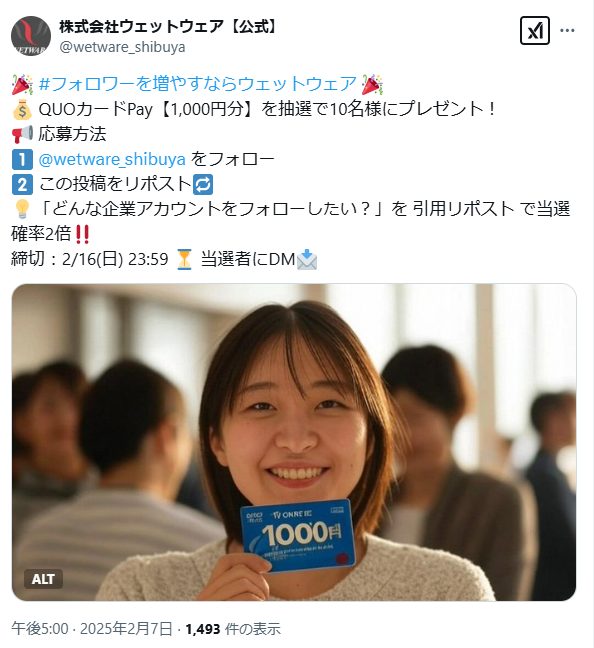The image size is (594, 648).
Task: Click the @wetware_shibuya handle under the name
Action: click(122, 47)
